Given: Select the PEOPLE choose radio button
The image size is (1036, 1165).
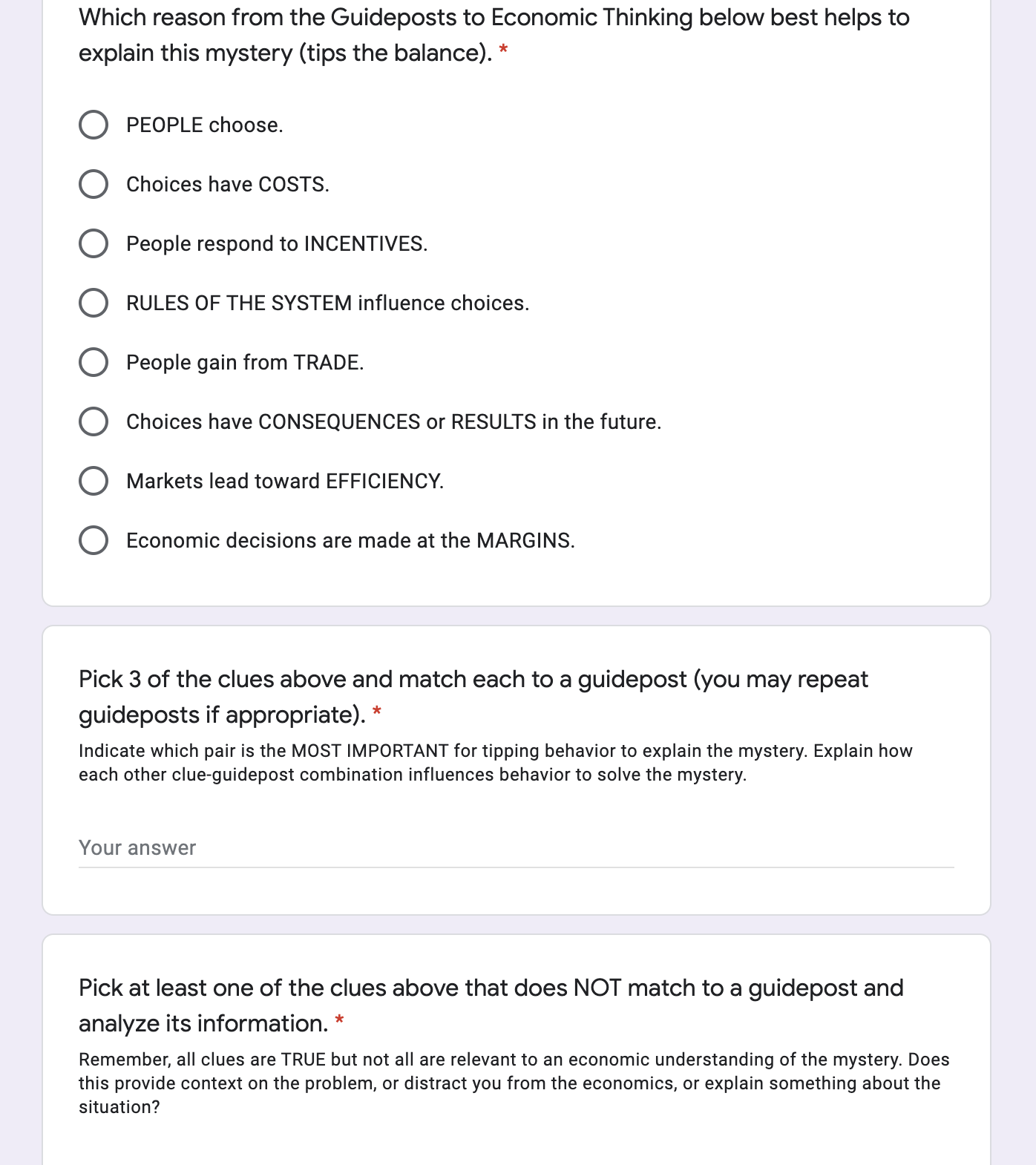Looking at the screenshot, I should tap(94, 125).
